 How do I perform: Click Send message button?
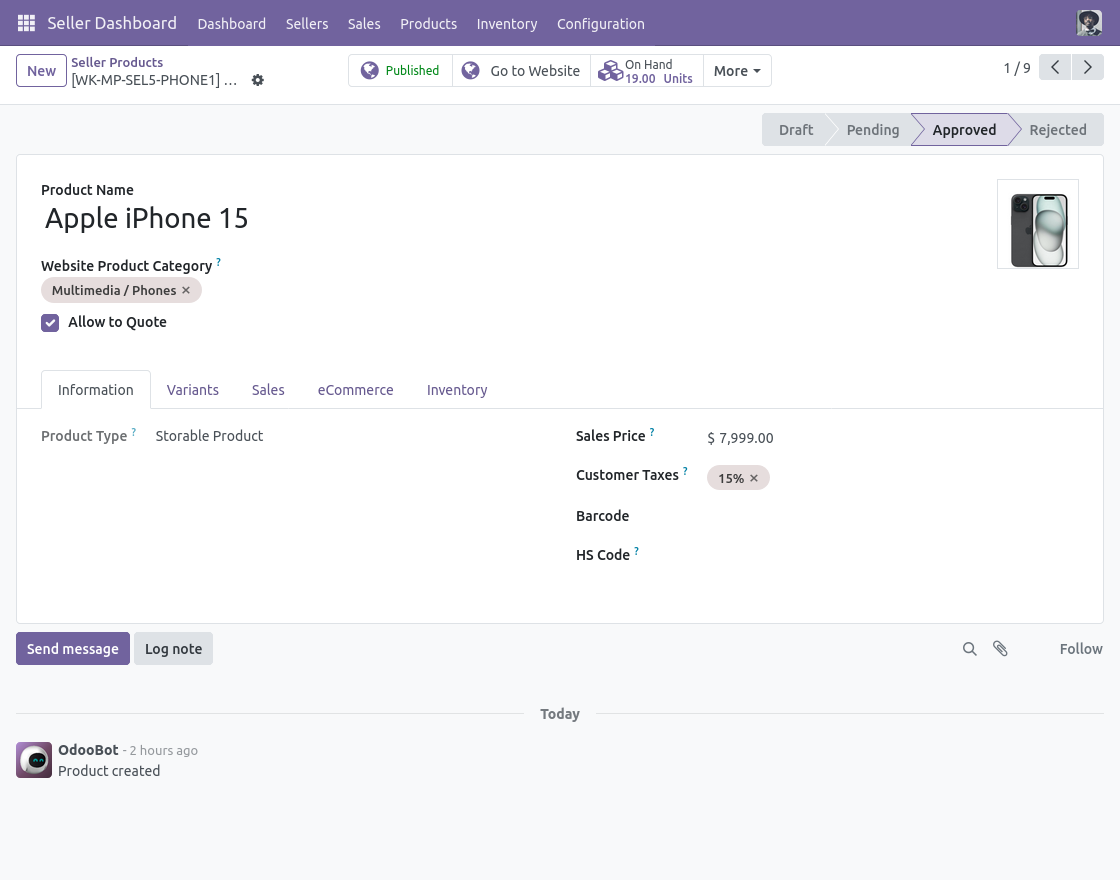pyautogui.click(x=73, y=649)
